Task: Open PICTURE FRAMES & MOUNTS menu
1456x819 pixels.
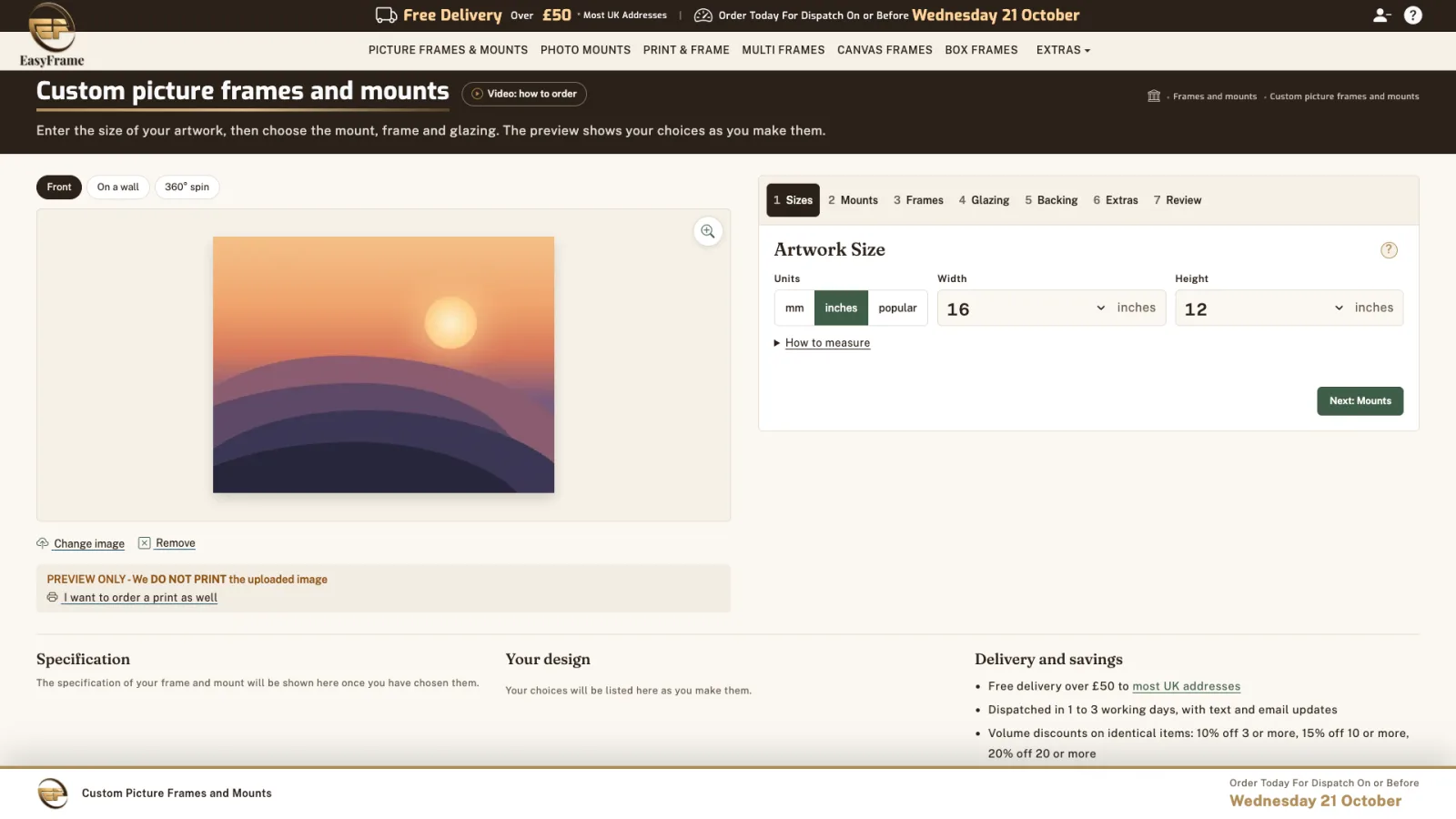Action: pyautogui.click(x=448, y=50)
